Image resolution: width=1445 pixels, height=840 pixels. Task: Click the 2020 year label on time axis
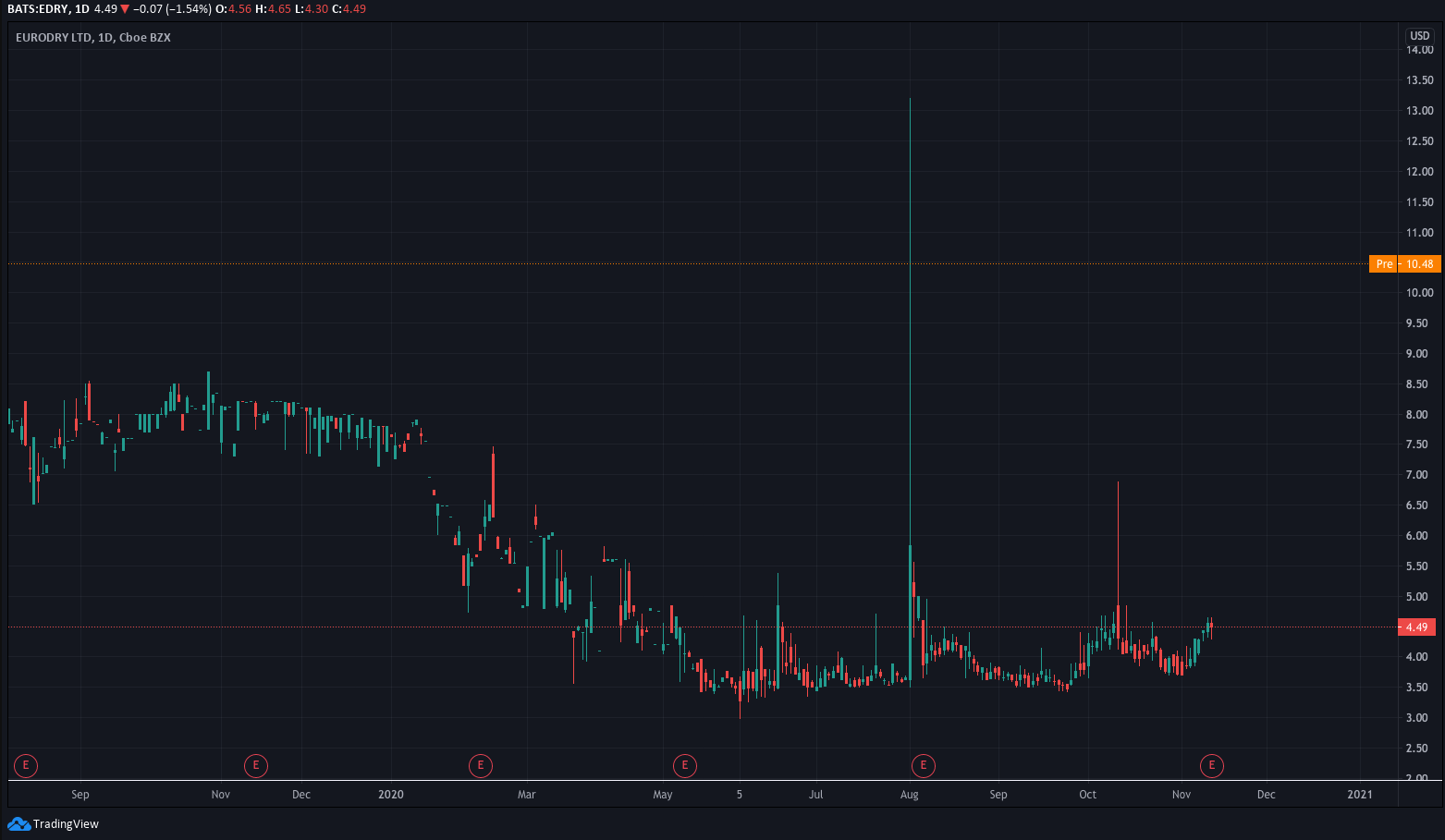click(391, 795)
